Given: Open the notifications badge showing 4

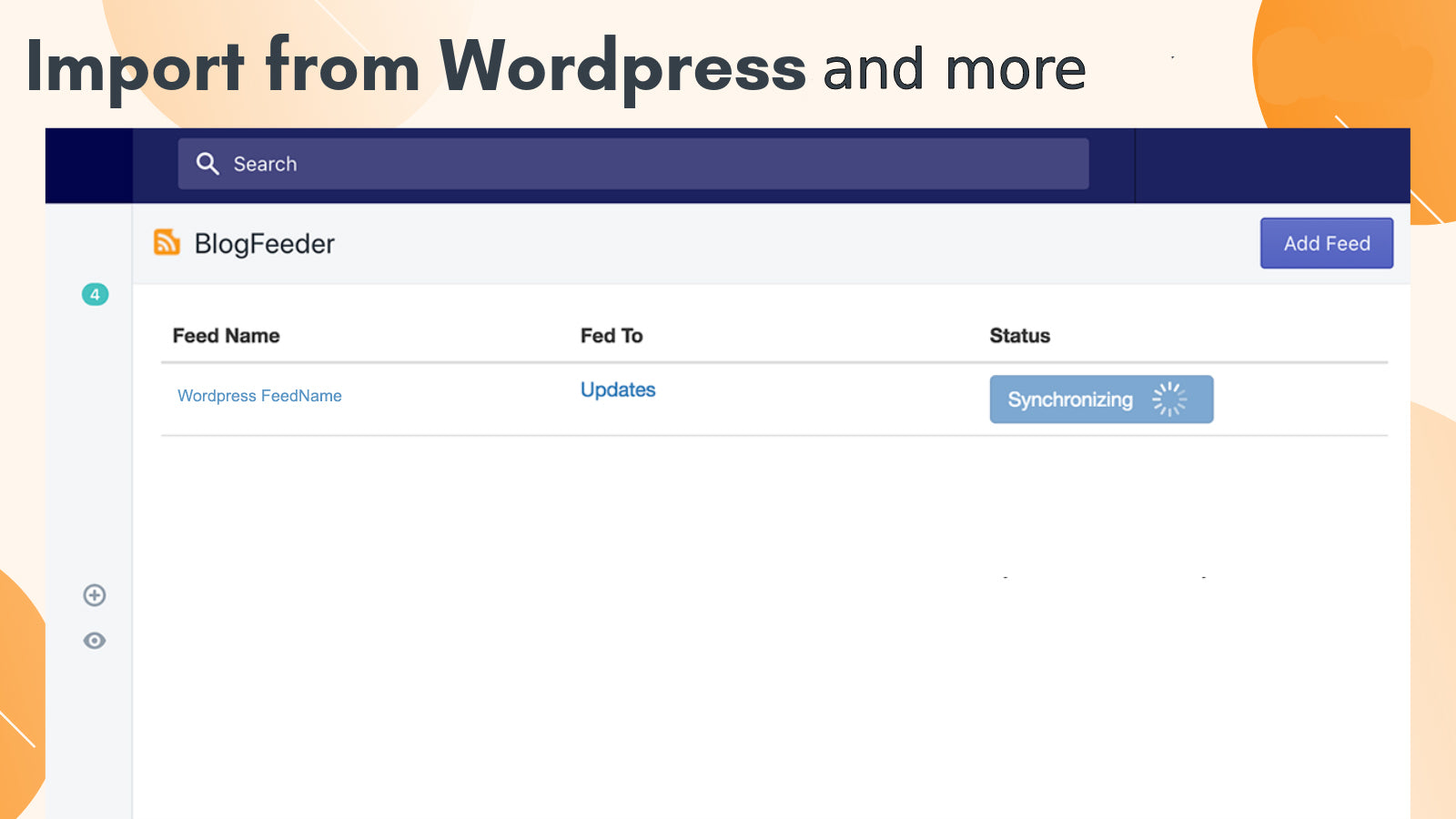Looking at the screenshot, I should [95, 294].
